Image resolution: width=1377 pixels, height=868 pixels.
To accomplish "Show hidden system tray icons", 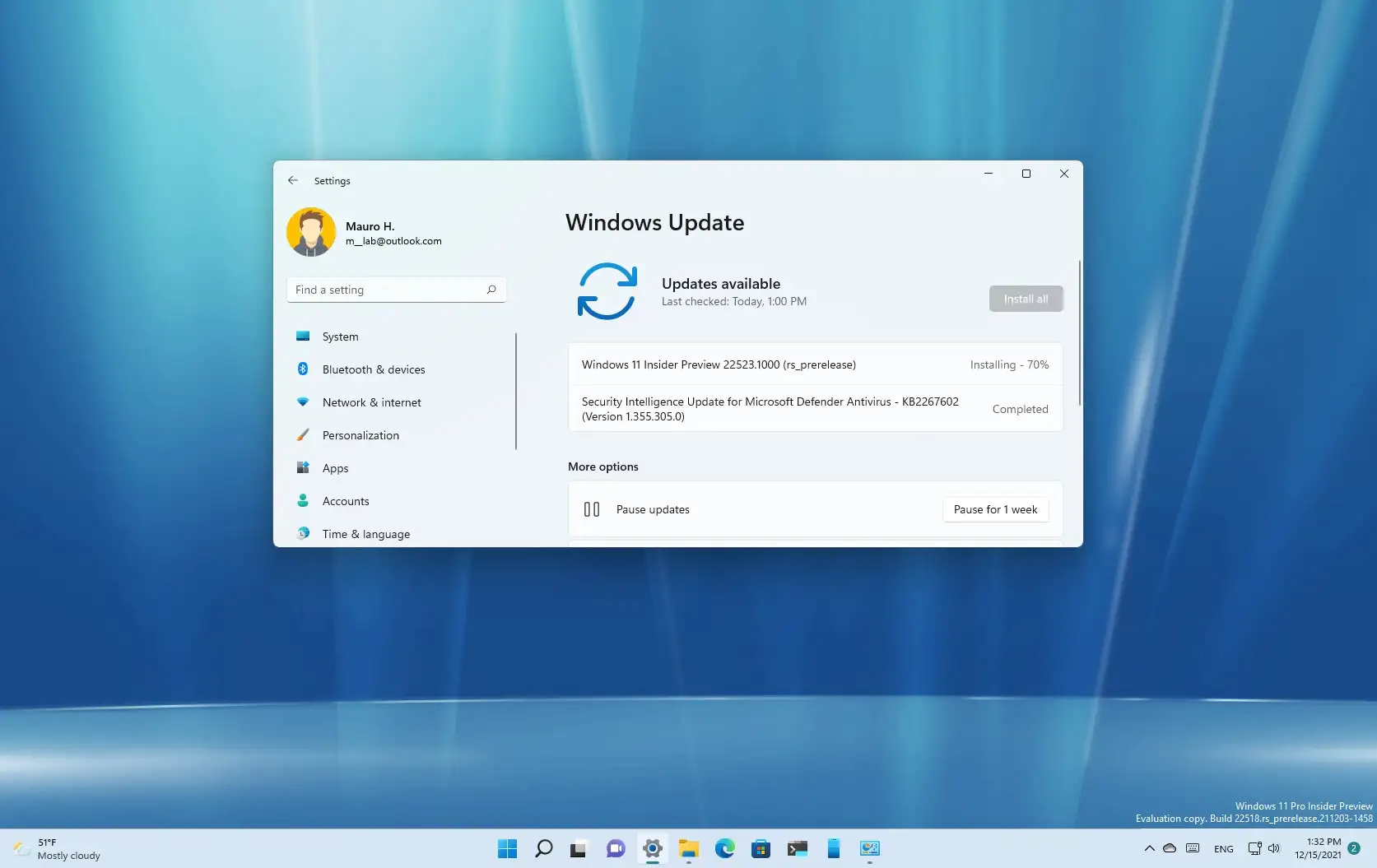I will [x=1149, y=848].
